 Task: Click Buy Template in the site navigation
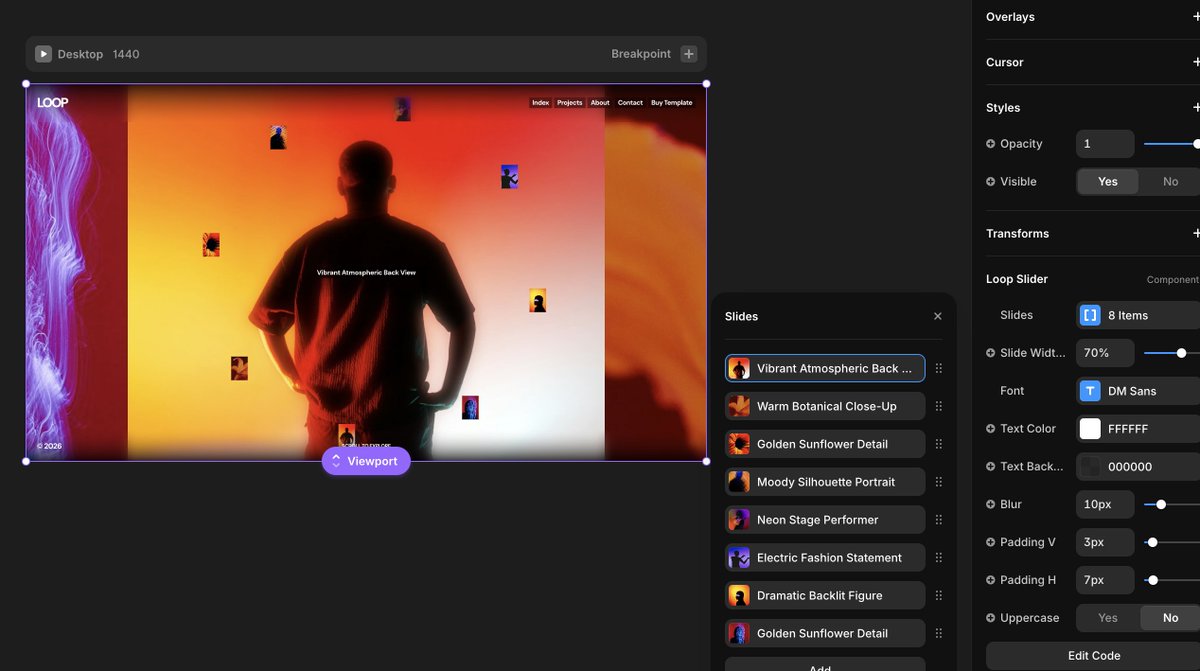[671, 103]
